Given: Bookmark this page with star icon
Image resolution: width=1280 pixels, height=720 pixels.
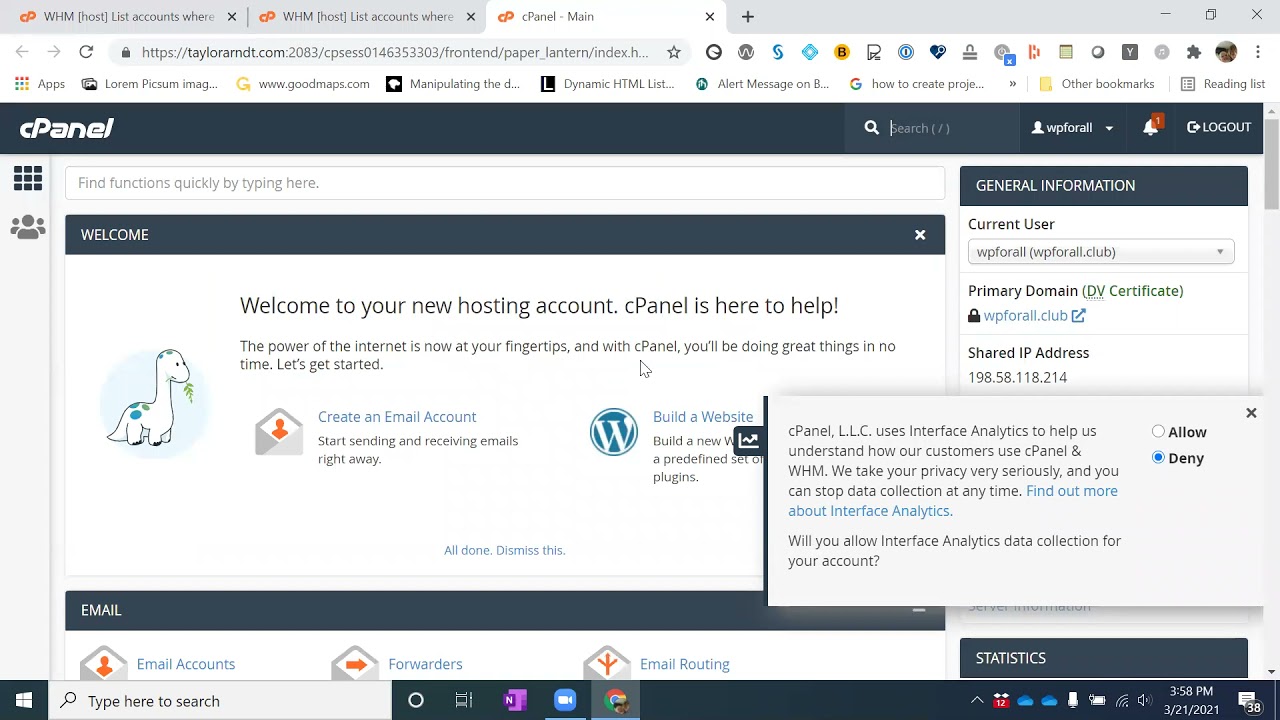Looking at the screenshot, I should [674, 52].
